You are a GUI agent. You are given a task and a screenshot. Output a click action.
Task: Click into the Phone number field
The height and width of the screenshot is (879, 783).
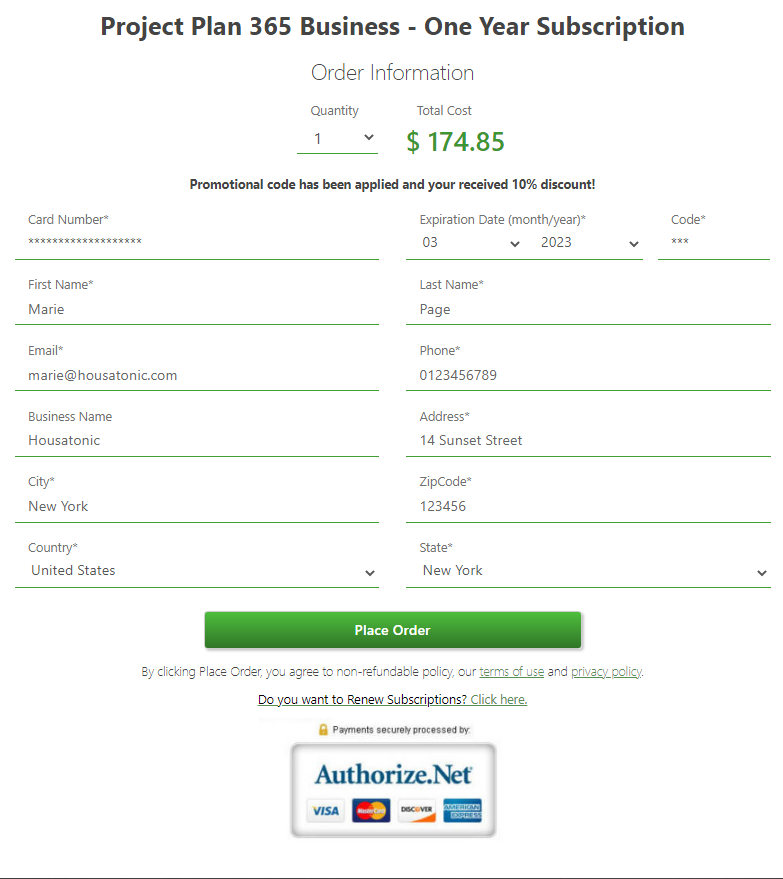pos(588,375)
